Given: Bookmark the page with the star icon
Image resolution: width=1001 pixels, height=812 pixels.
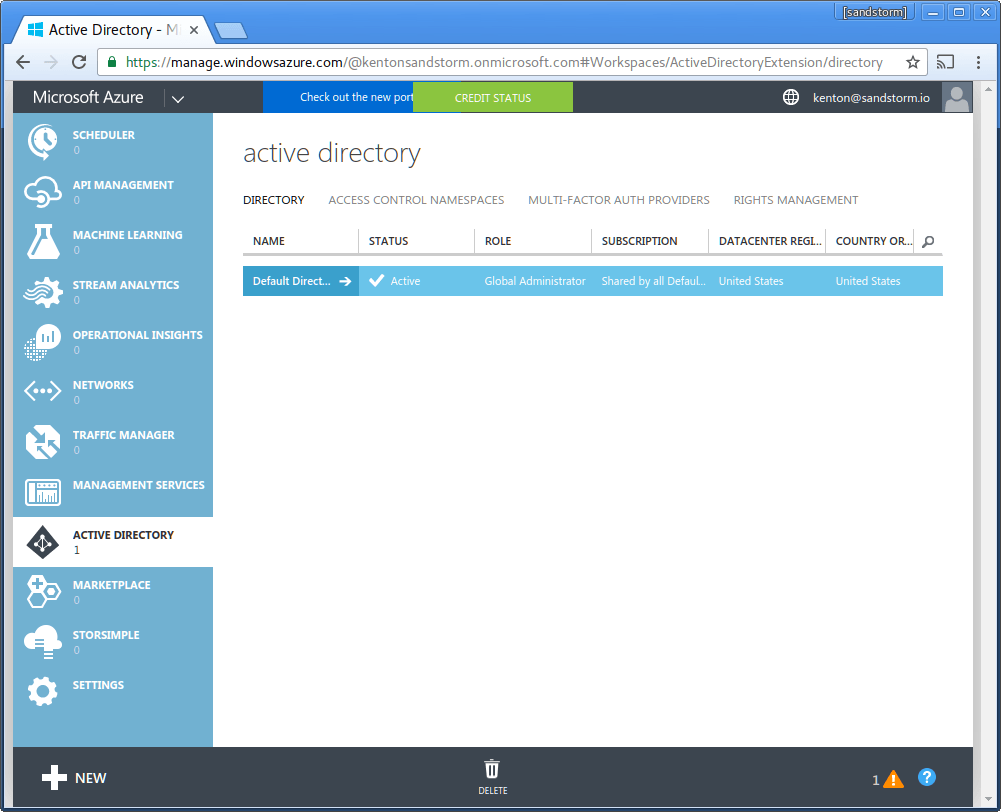Looking at the screenshot, I should 912,62.
